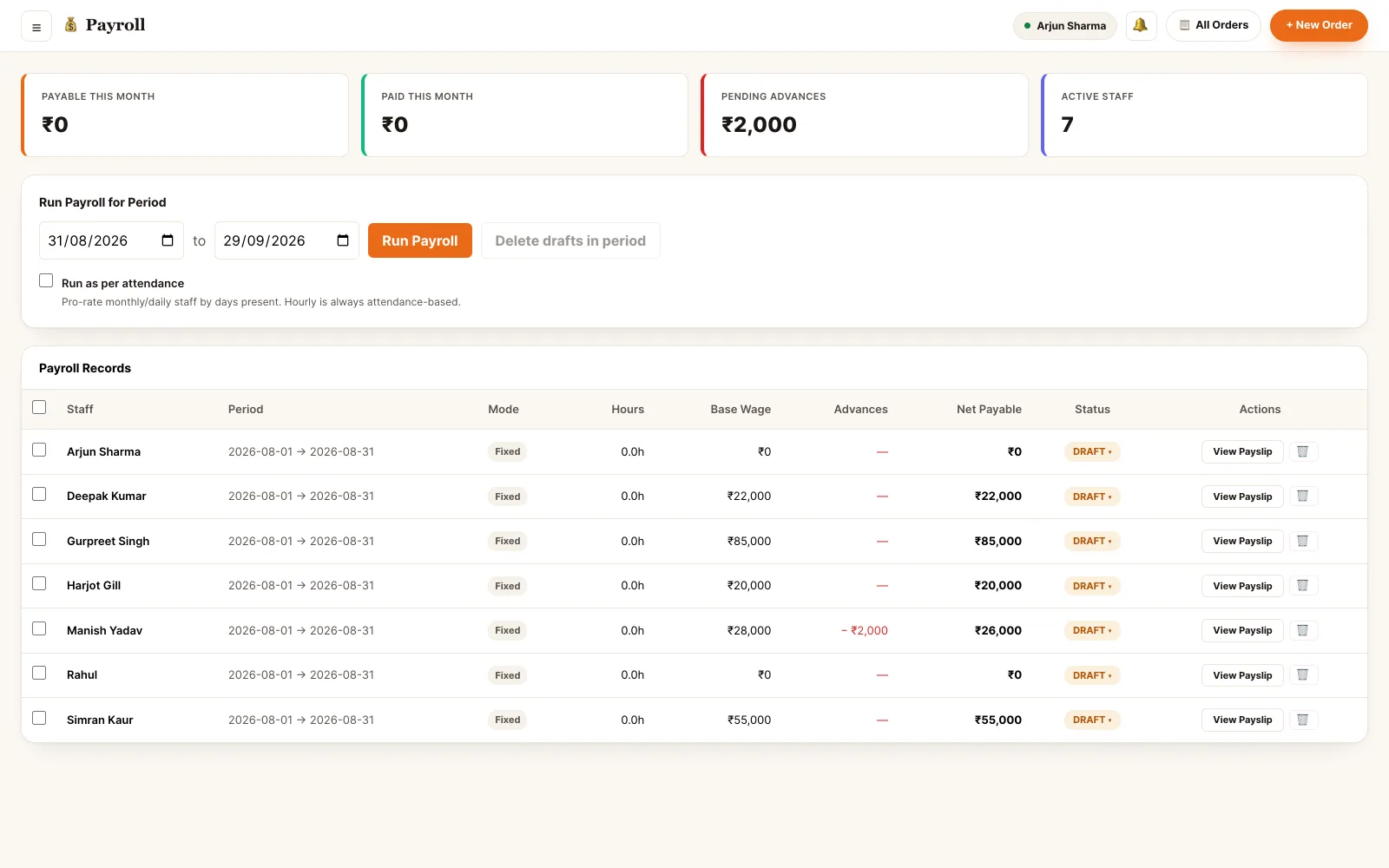This screenshot has width=1389, height=868.
Task: Click Delete drafts in period
Action: pos(570,240)
